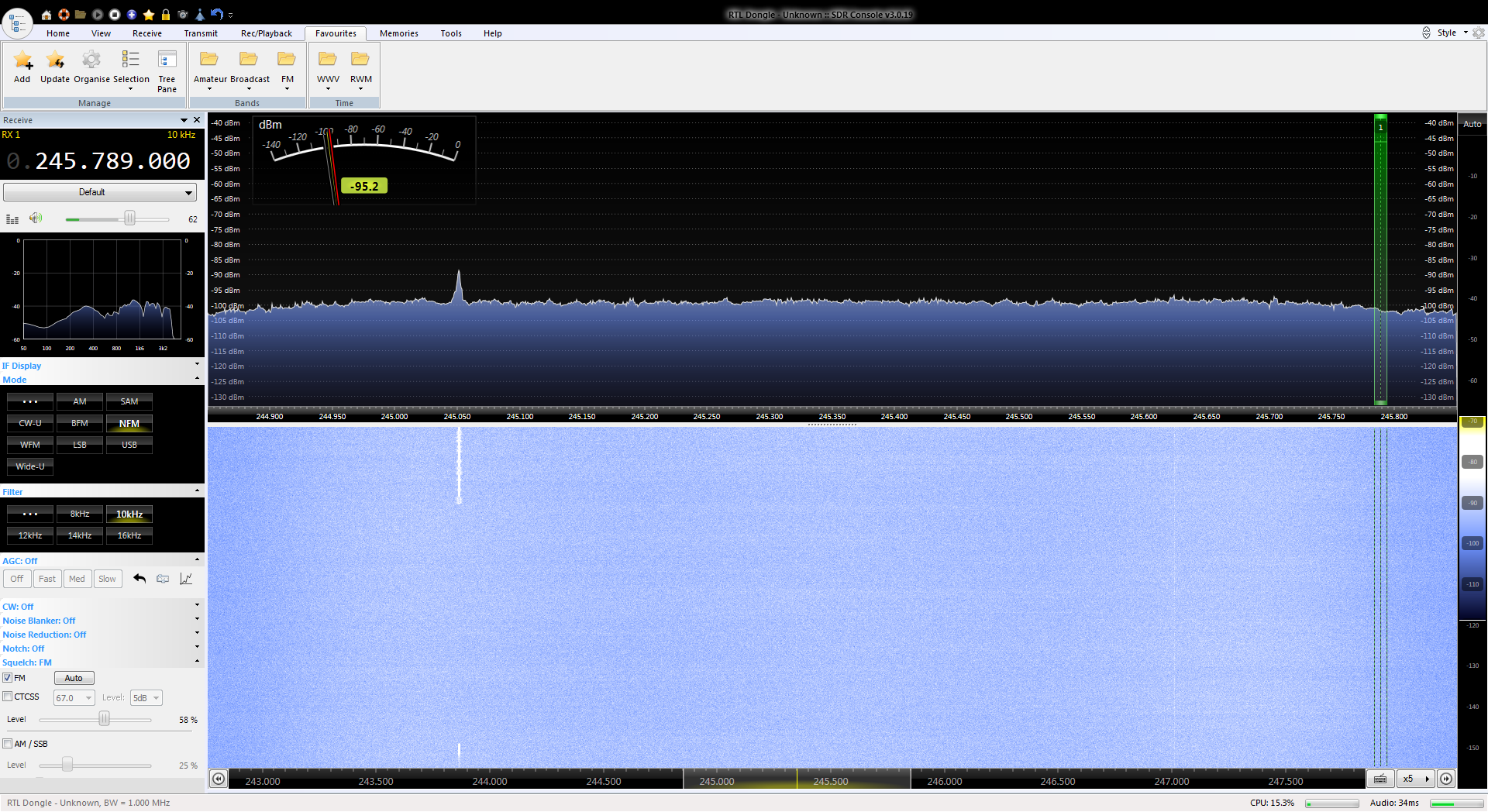Open the Amateur bands folder
This screenshot has width=1488, height=812.
pos(209,70)
